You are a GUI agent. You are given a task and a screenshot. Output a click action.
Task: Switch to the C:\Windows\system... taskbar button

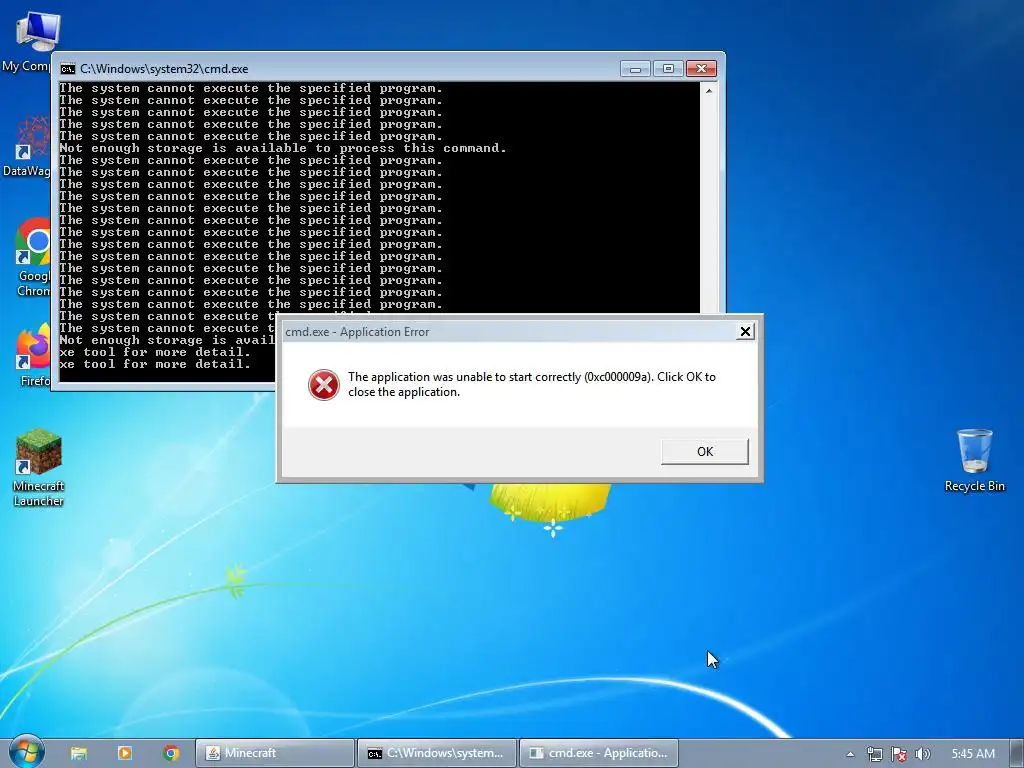click(x=437, y=753)
